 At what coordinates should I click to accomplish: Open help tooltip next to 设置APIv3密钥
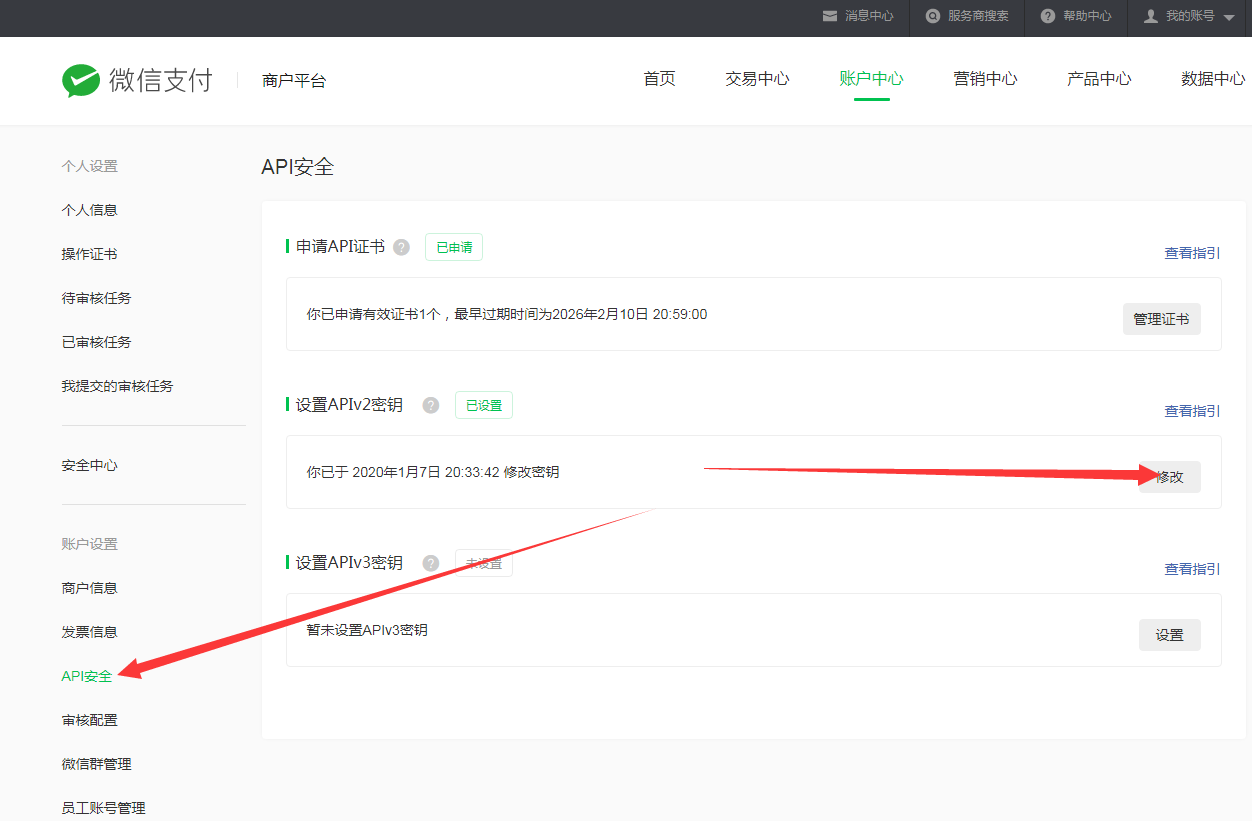(431, 563)
